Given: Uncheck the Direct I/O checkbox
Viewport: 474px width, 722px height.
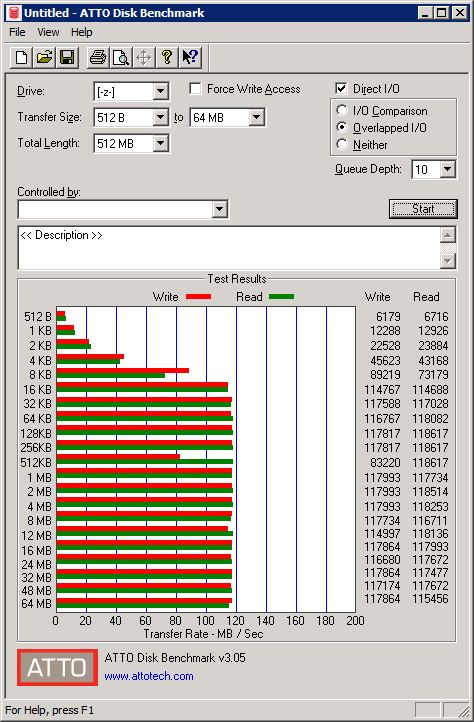Looking at the screenshot, I should [341, 88].
